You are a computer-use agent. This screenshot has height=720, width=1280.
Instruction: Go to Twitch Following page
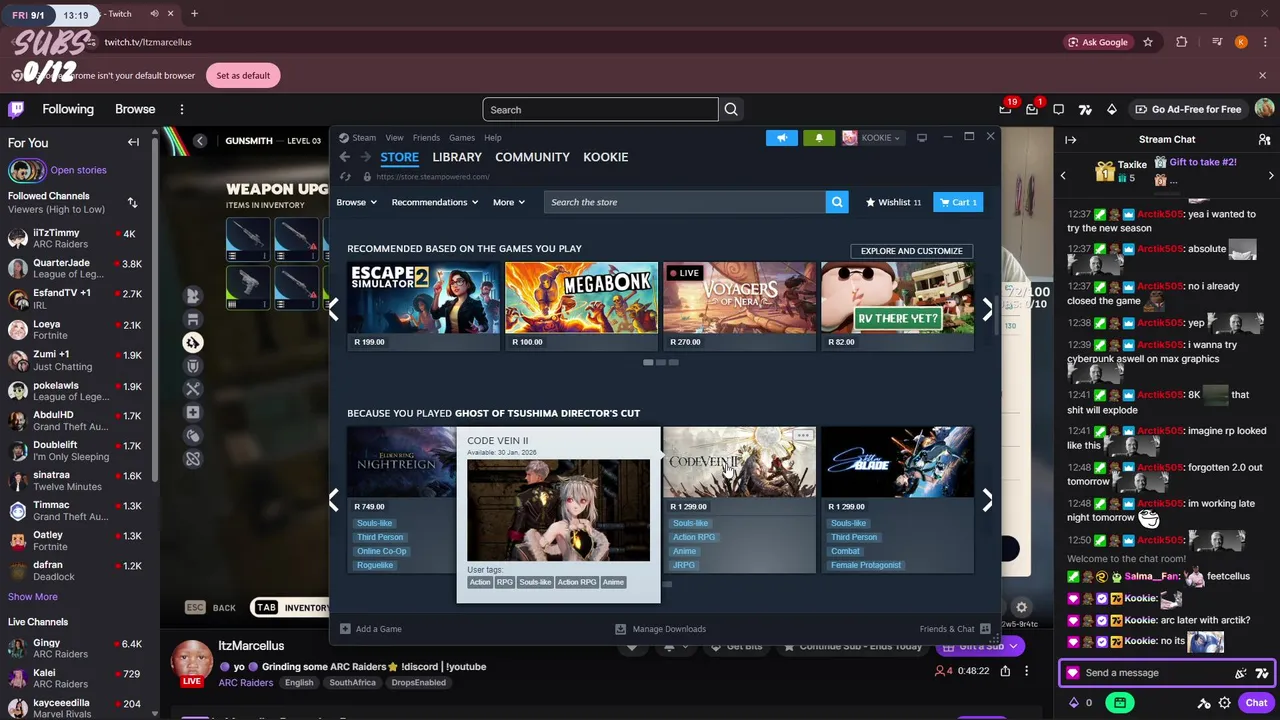point(68,109)
